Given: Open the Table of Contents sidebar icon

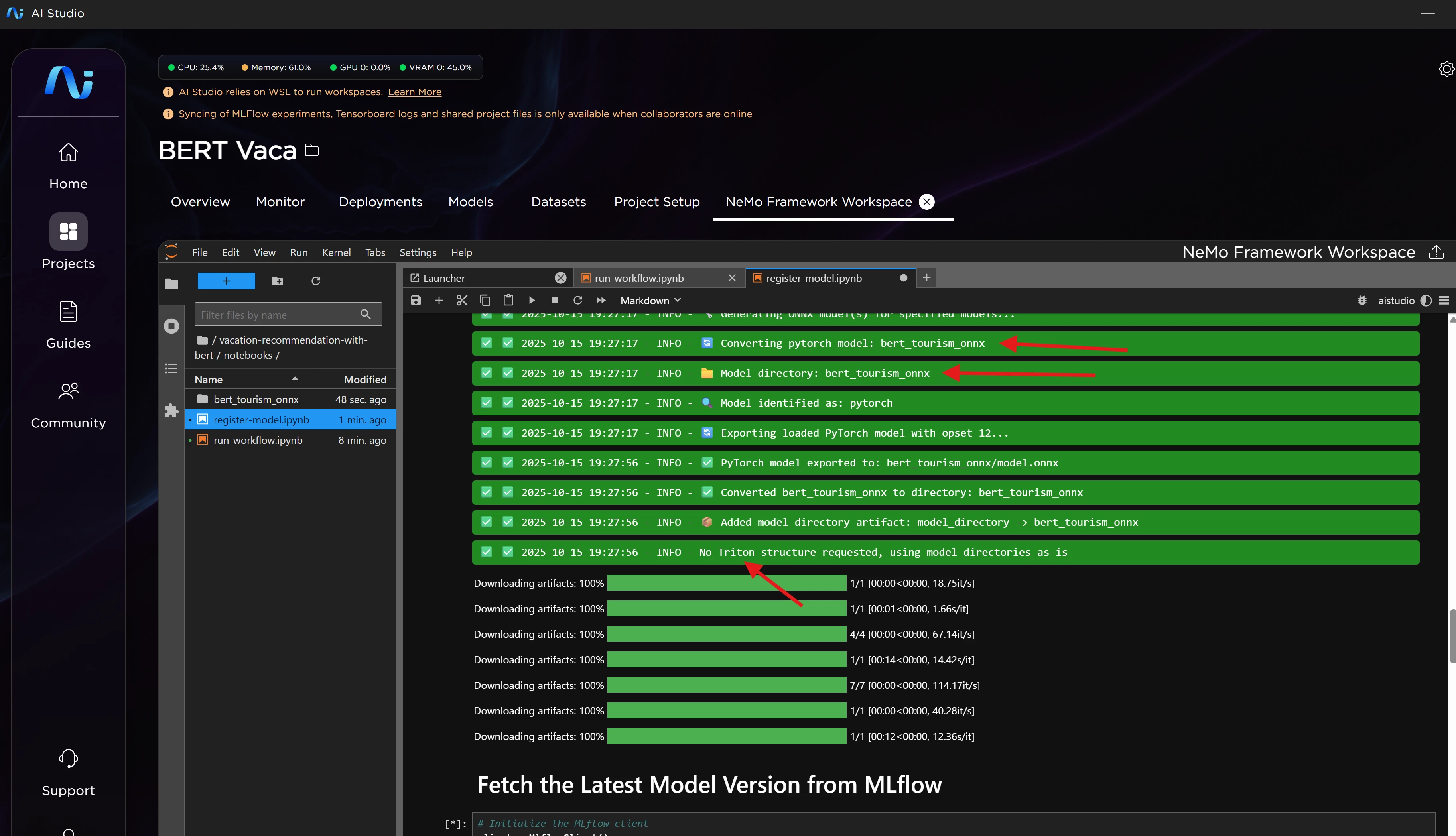Looking at the screenshot, I should pyautogui.click(x=171, y=368).
